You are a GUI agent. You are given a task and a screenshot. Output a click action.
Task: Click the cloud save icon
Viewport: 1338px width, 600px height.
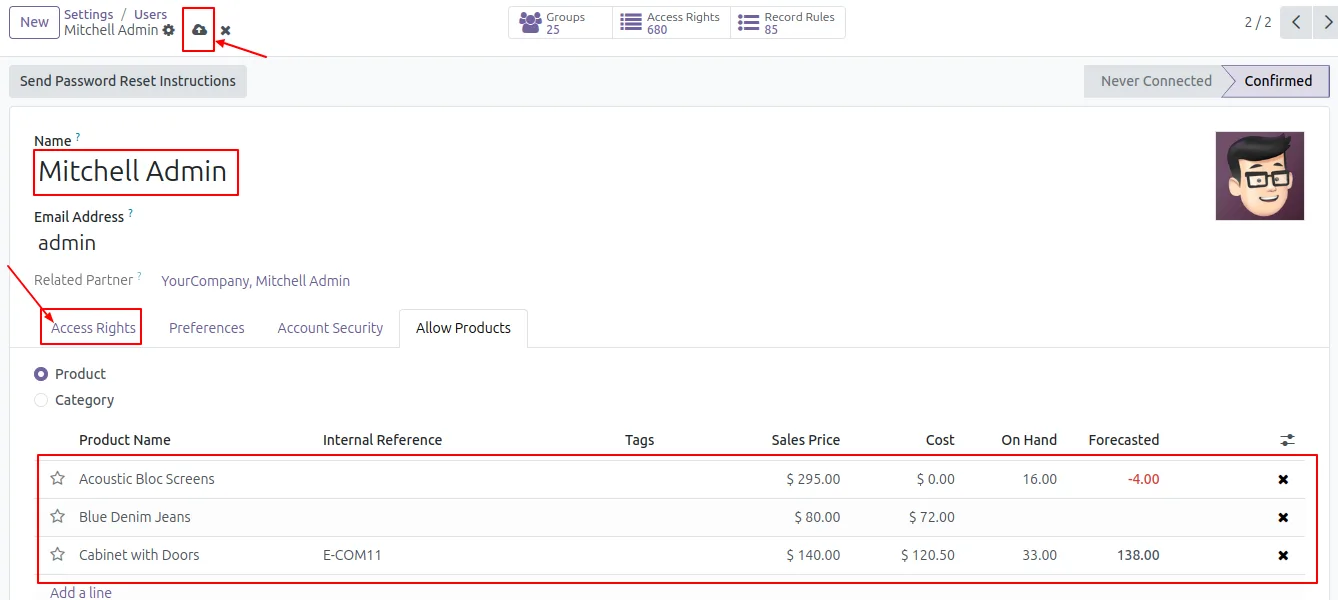199,30
